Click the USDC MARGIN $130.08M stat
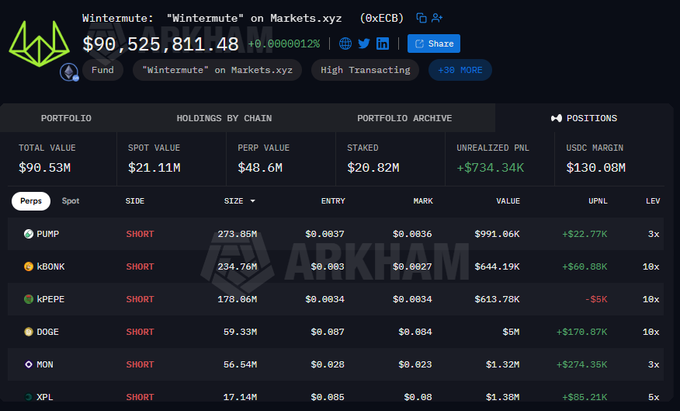680x411 pixels. 595,159
